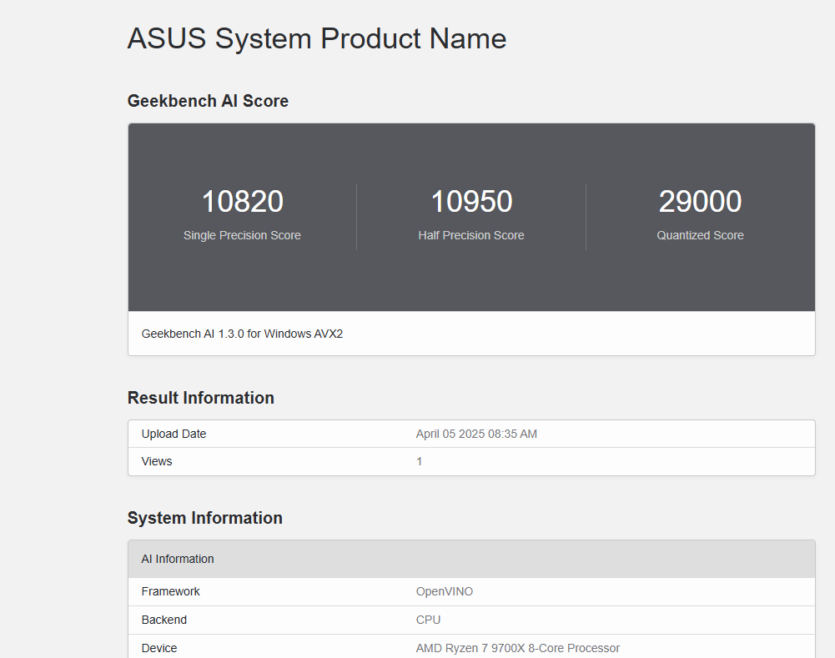Click the April 05 2025 08:35 AM value
Screen dimensions: 835x658
(477, 434)
